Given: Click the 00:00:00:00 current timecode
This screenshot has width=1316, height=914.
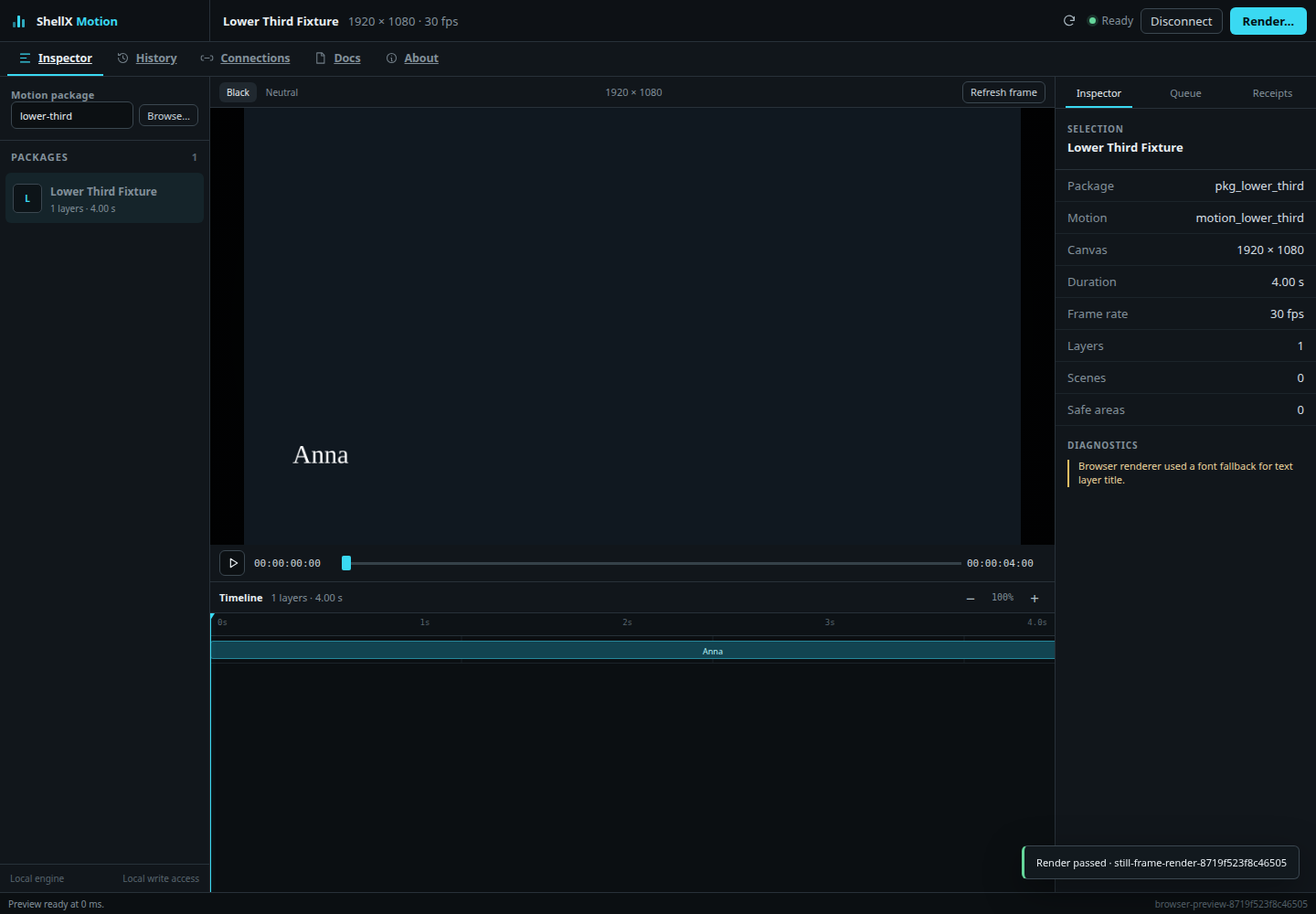Looking at the screenshot, I should tap(287, 563).
